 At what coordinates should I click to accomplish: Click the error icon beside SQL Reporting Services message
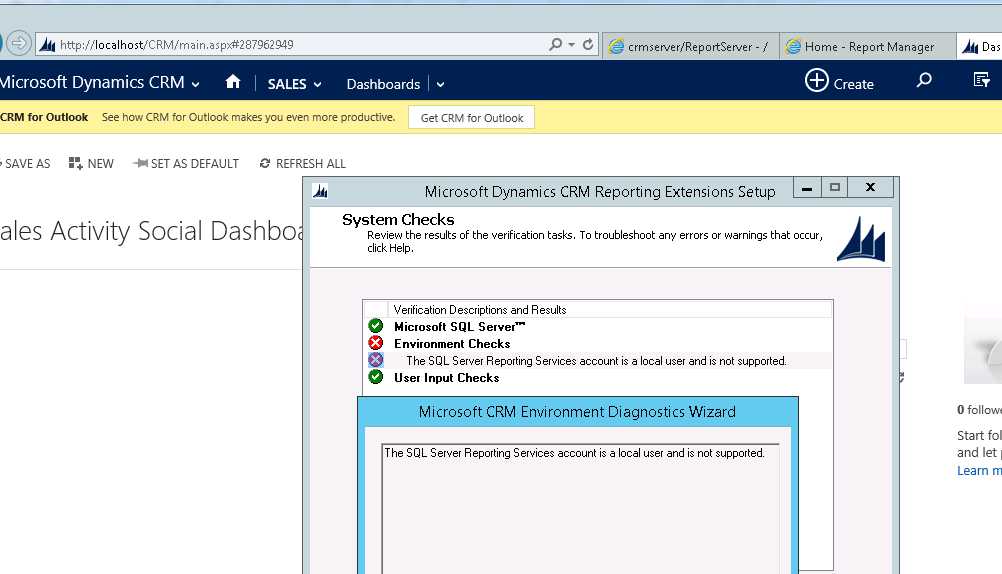[x=376, y=360]
